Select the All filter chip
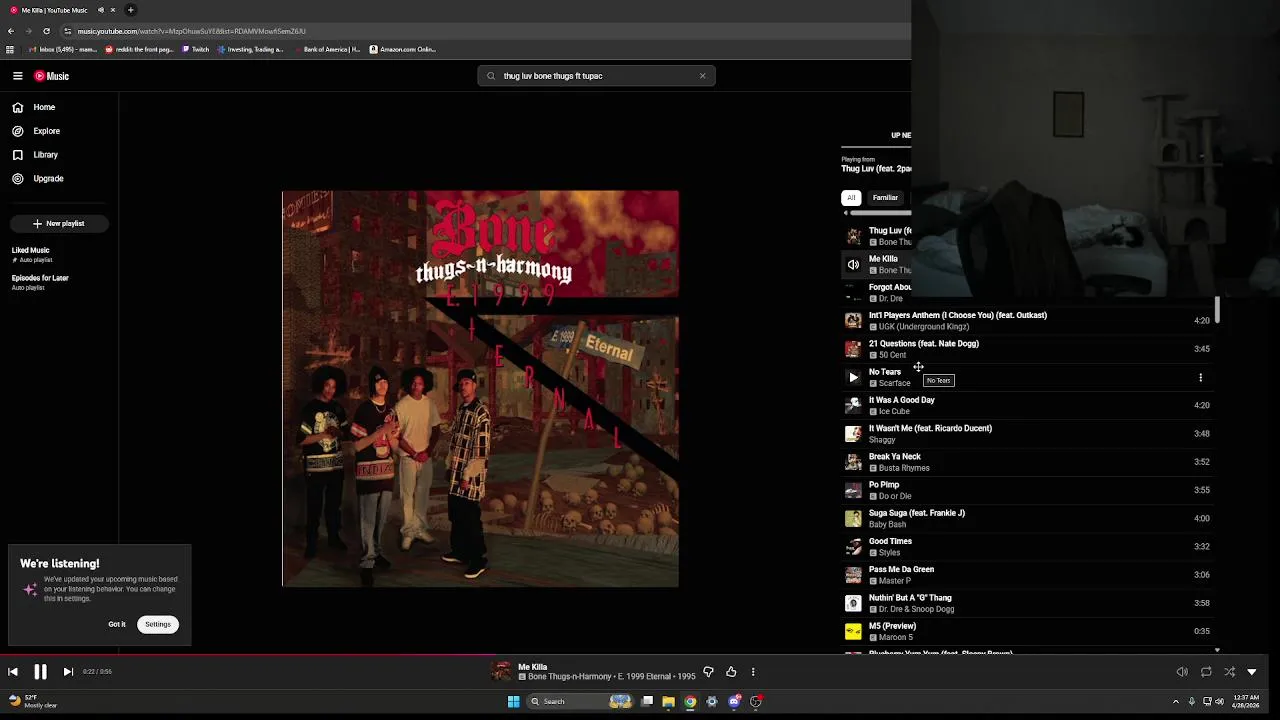 pos(851,198)
